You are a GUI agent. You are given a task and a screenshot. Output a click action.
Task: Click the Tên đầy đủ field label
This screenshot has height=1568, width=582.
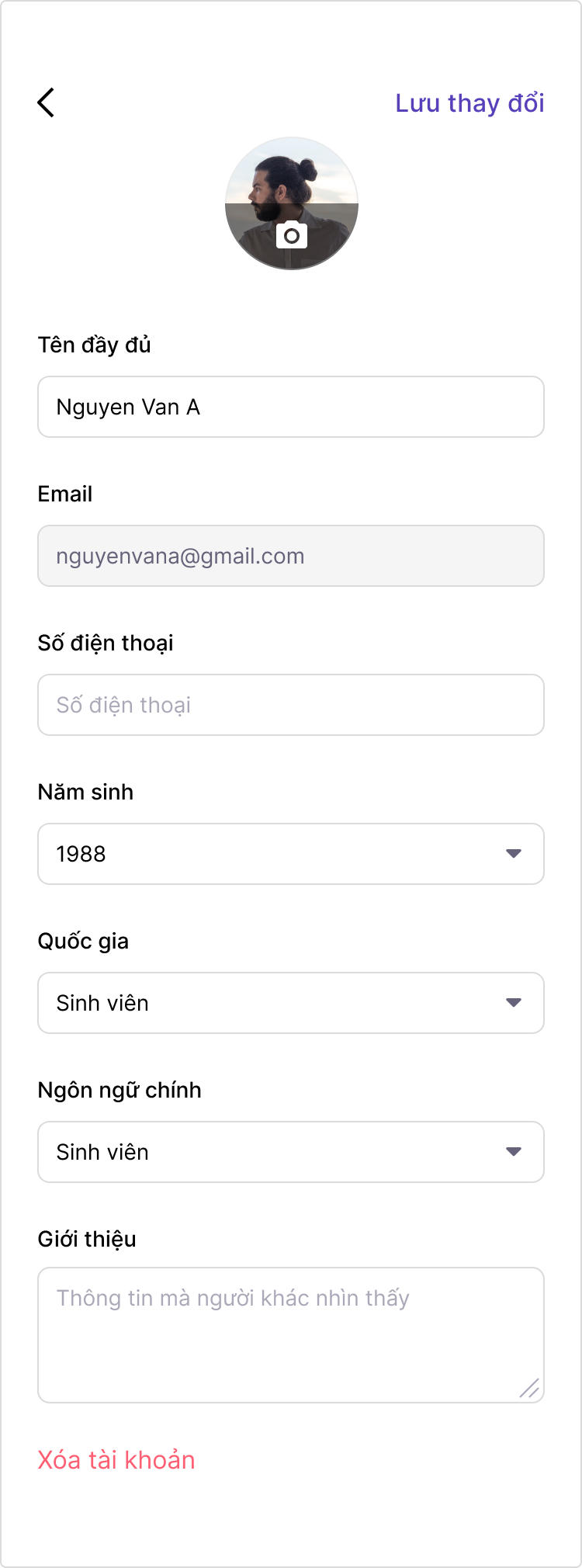click(x=94, y=345)
